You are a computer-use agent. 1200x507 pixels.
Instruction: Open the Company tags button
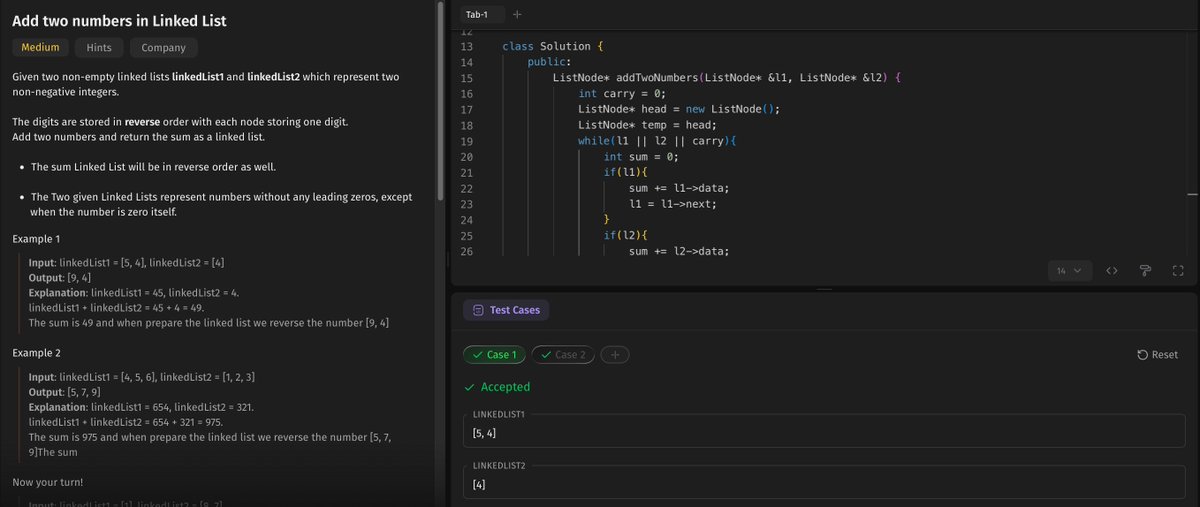(x=164, y=48)
